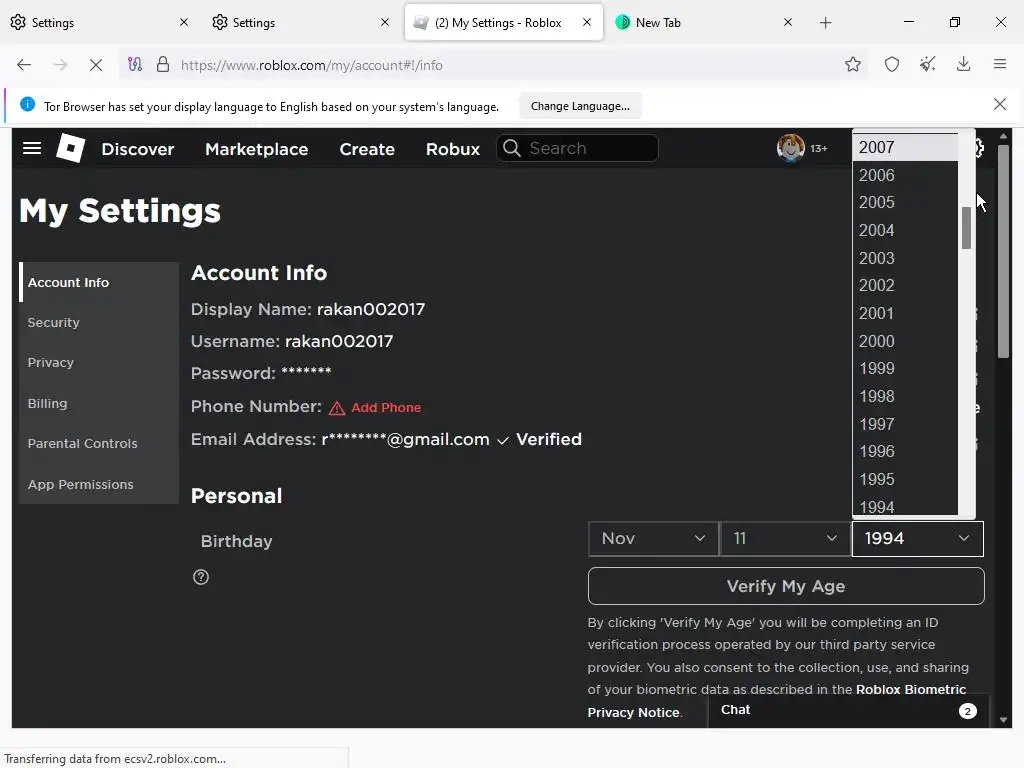This screenshot has height=768, width=1024.
Task: Click the New Identity broom icon
Action: [x=928, y=64]
